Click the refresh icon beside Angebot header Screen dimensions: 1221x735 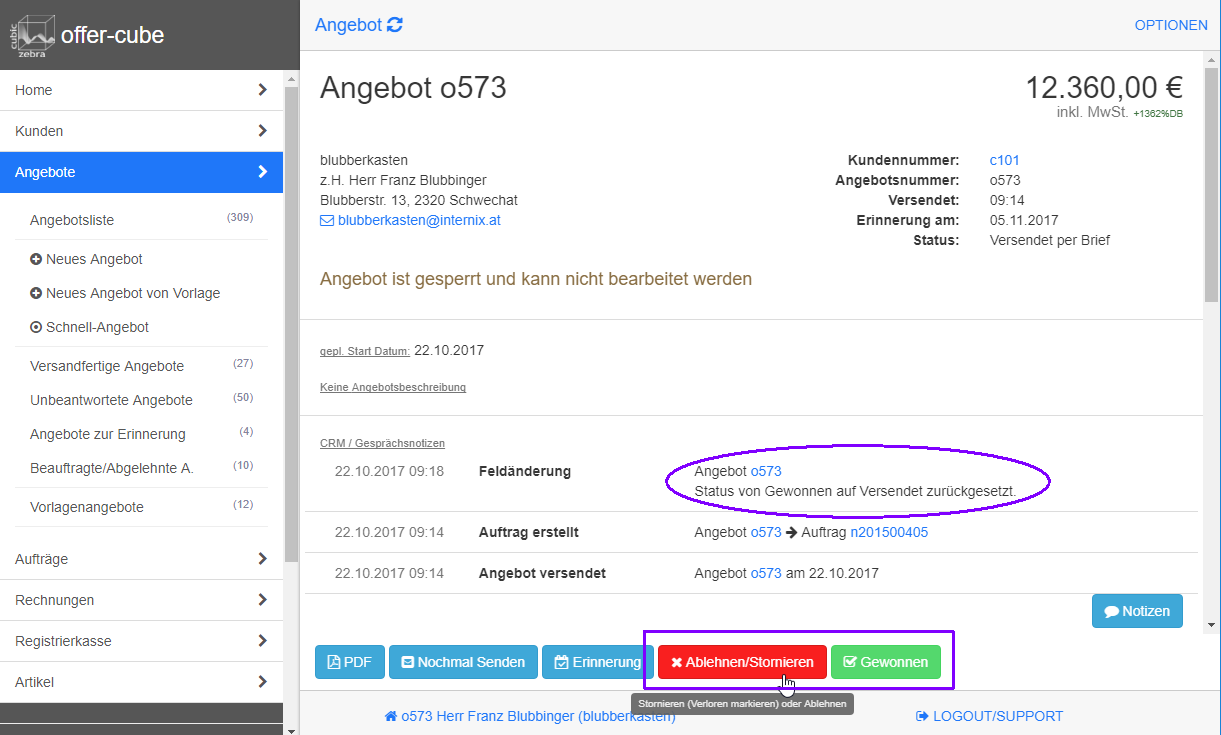pos(395,25)
